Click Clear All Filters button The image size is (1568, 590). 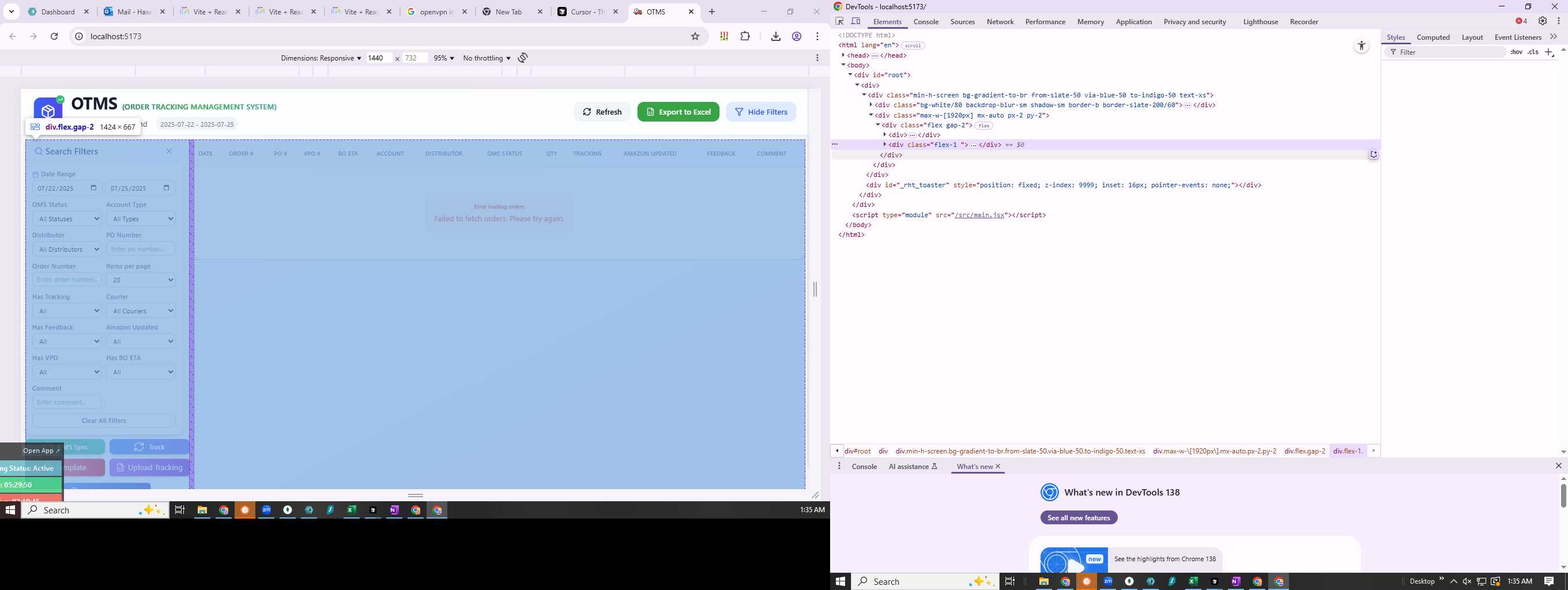[x=104, y=420]
